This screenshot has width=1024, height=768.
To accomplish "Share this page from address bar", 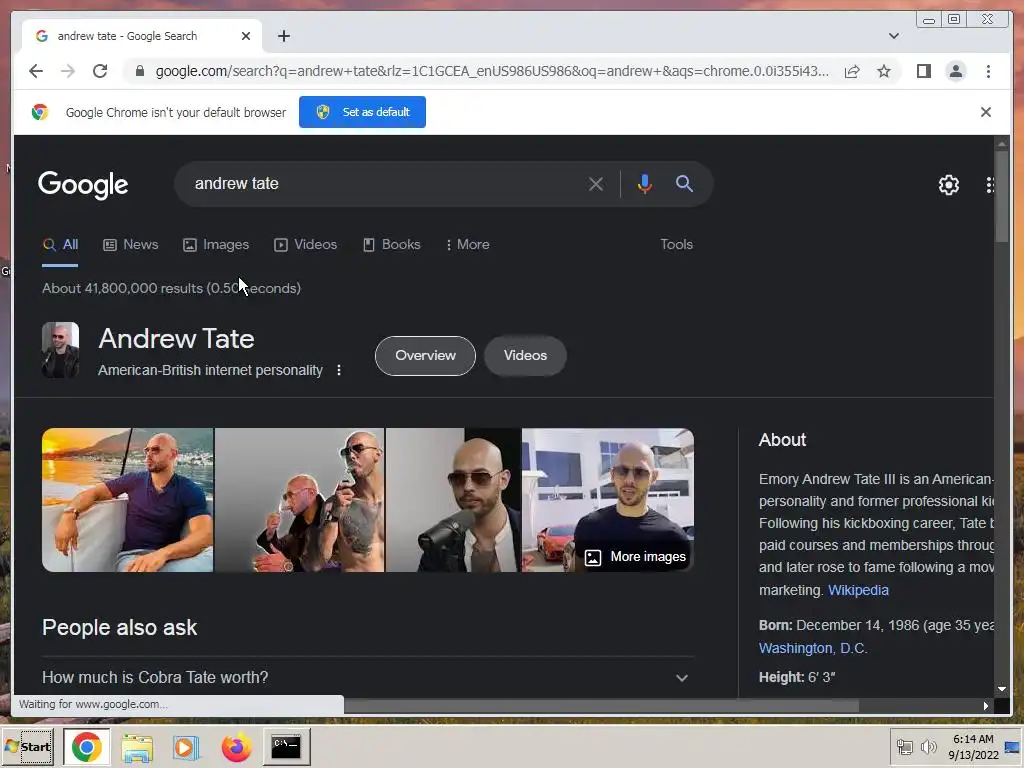I will (x=852, y=71).
